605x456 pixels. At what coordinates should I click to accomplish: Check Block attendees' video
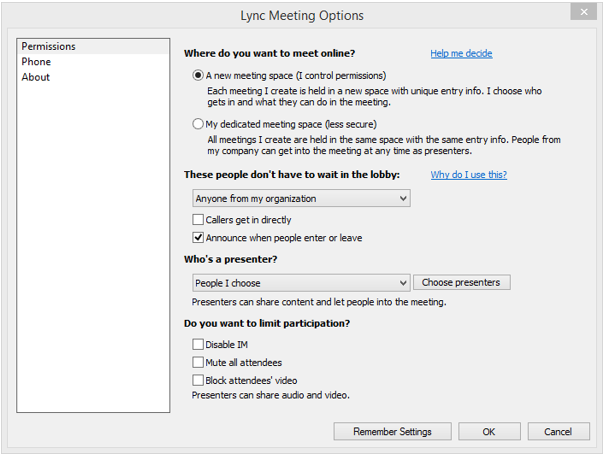coord(198,380)
